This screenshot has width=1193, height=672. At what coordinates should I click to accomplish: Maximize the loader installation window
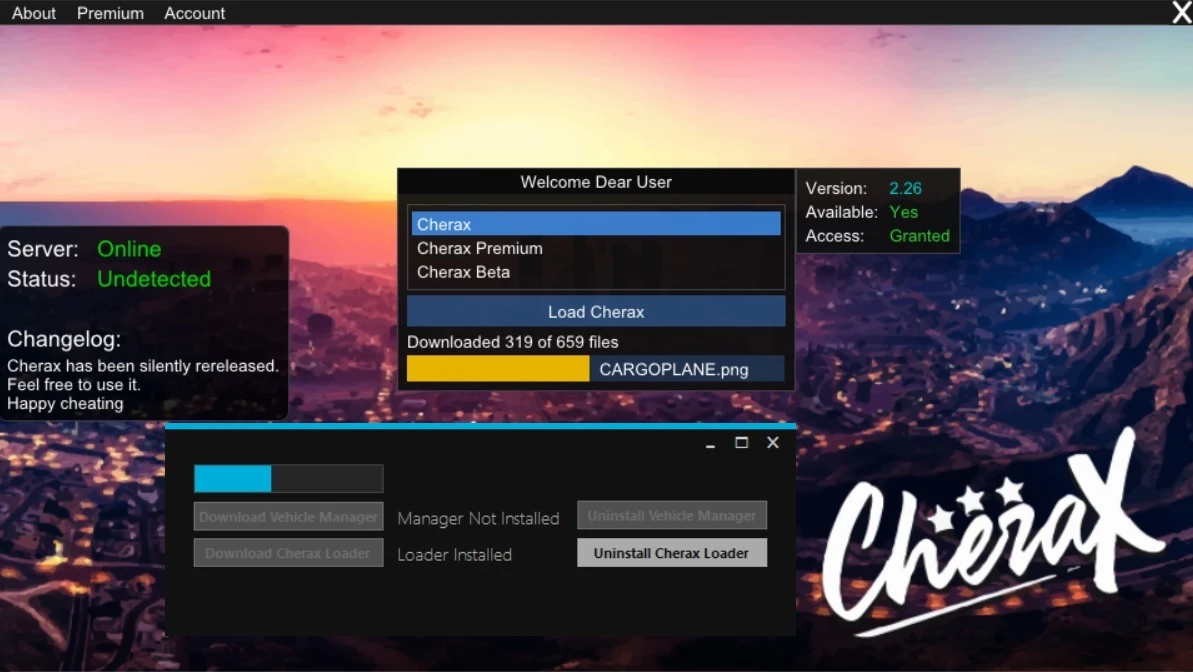(741, 442)
